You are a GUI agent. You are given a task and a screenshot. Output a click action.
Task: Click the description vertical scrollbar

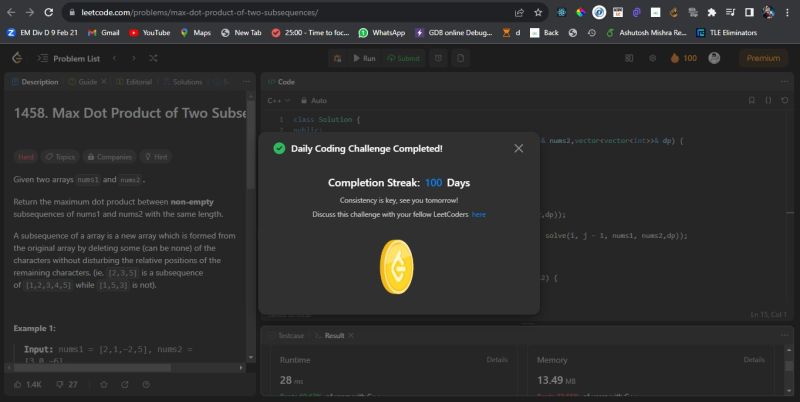click(251, 144)
